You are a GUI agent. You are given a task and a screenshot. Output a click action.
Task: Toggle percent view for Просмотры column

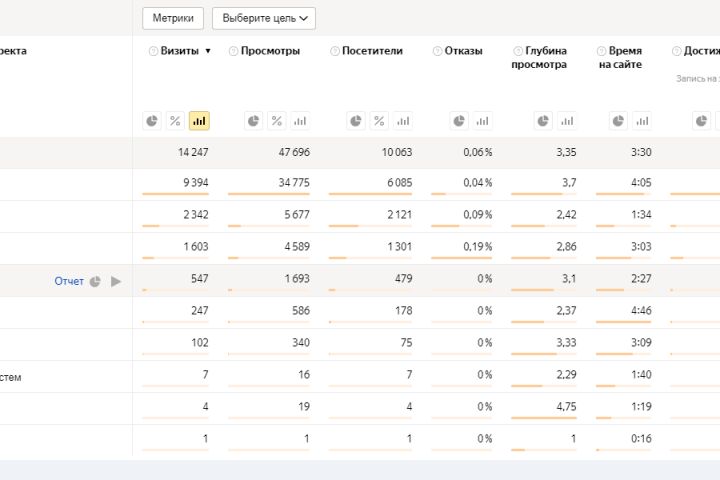point(277,121)
